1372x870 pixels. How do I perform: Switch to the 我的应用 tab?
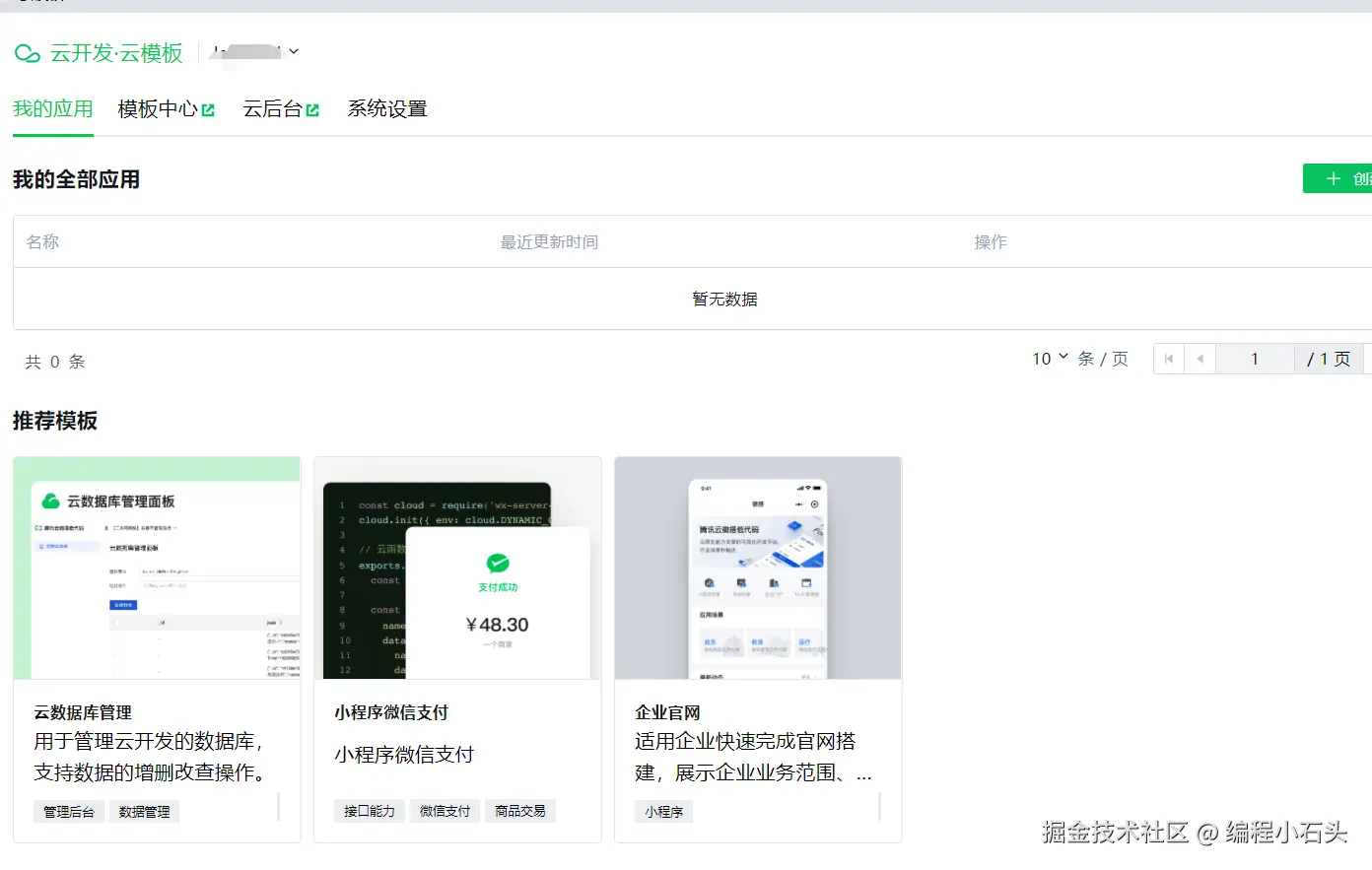(53, 108)
